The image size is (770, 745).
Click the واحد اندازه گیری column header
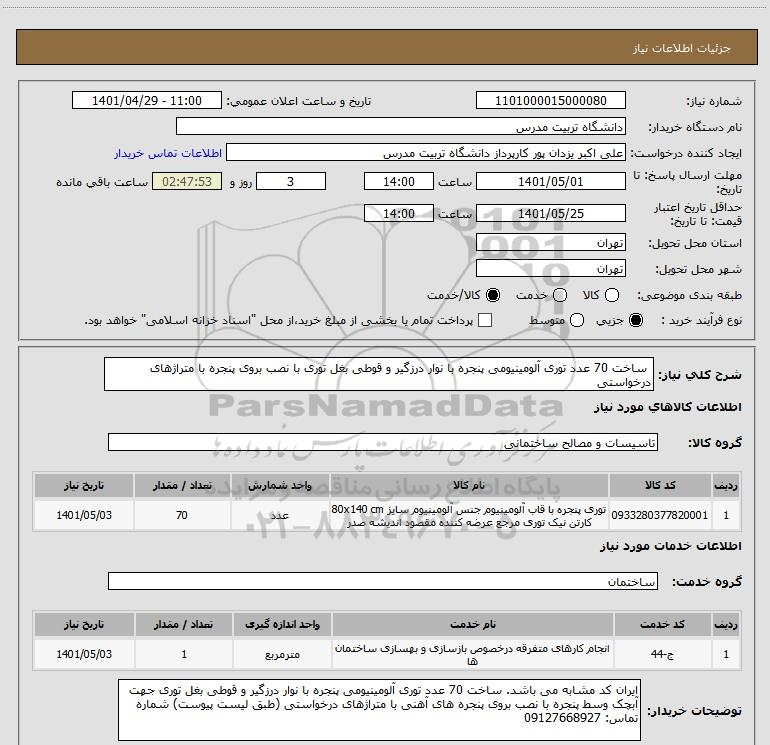click(282, 625)
